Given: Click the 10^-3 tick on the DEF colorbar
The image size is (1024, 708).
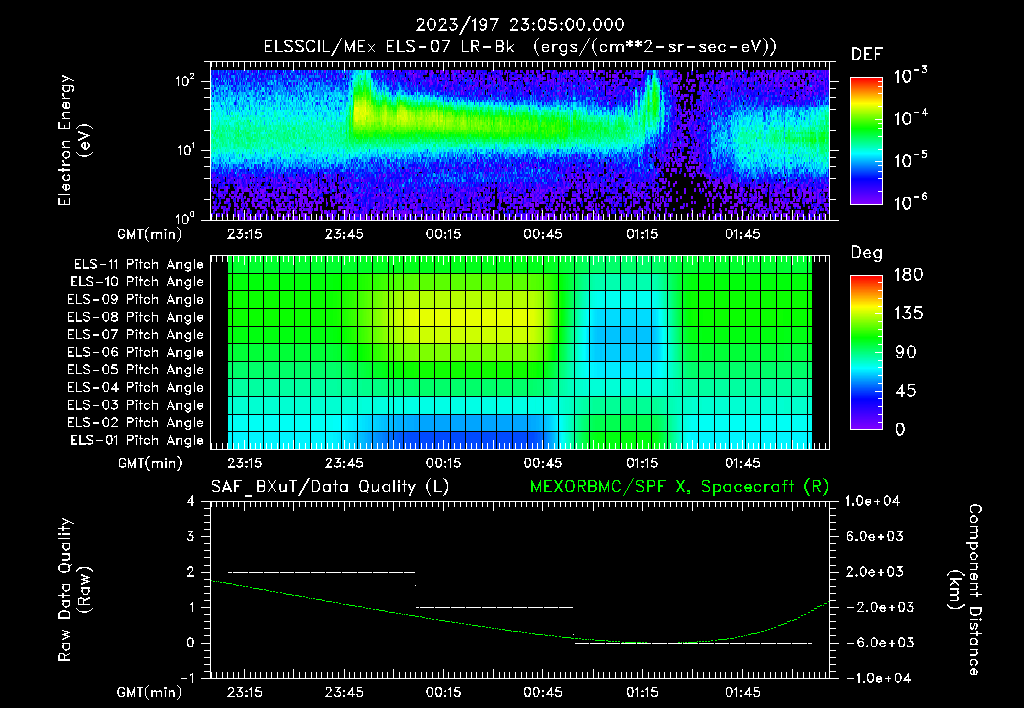Looking at the screenshot, I should [910, 75].
